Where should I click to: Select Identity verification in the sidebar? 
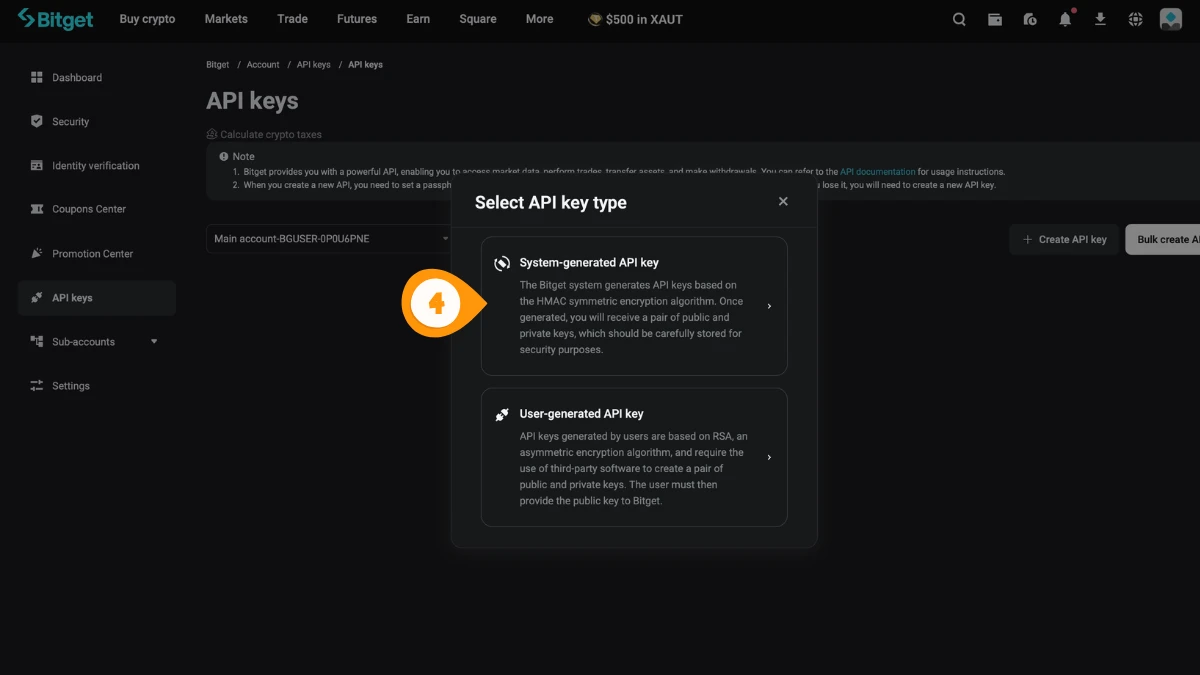point(96,165)
